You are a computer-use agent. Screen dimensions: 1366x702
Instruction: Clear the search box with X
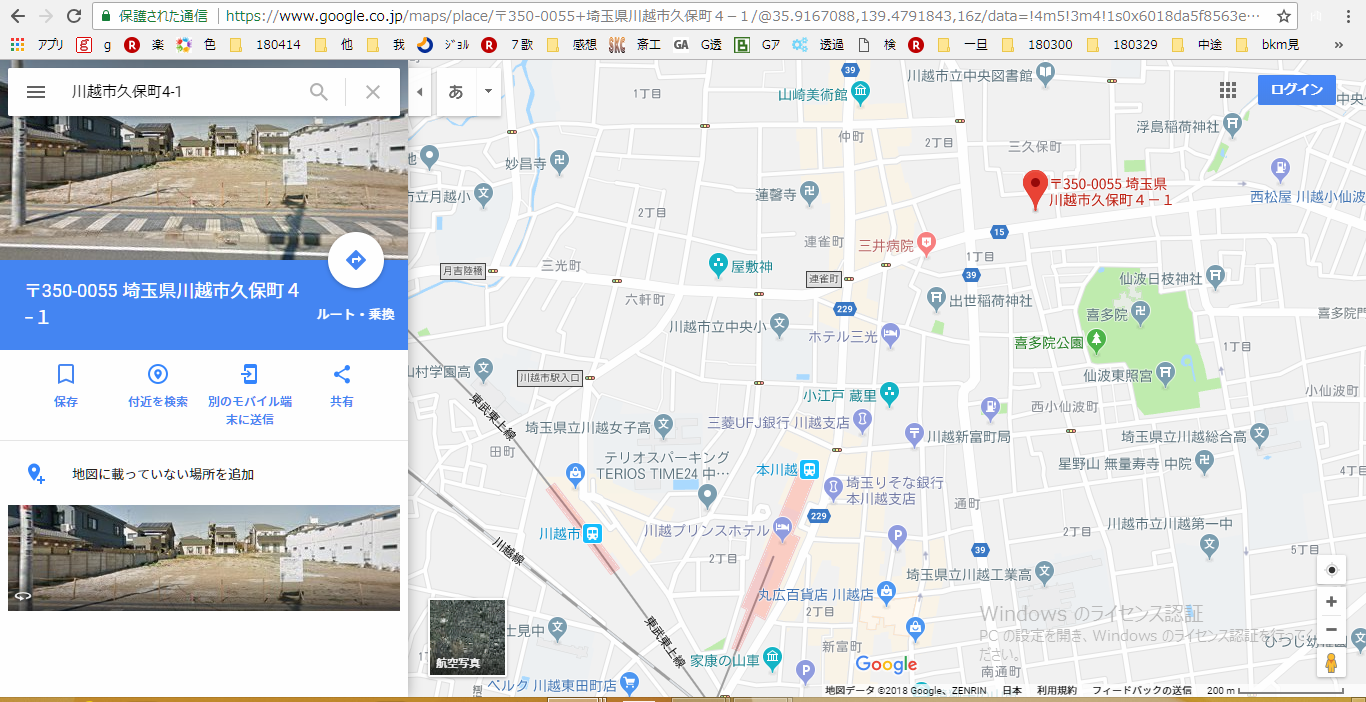pyautogui.click(x=373, y=92)
